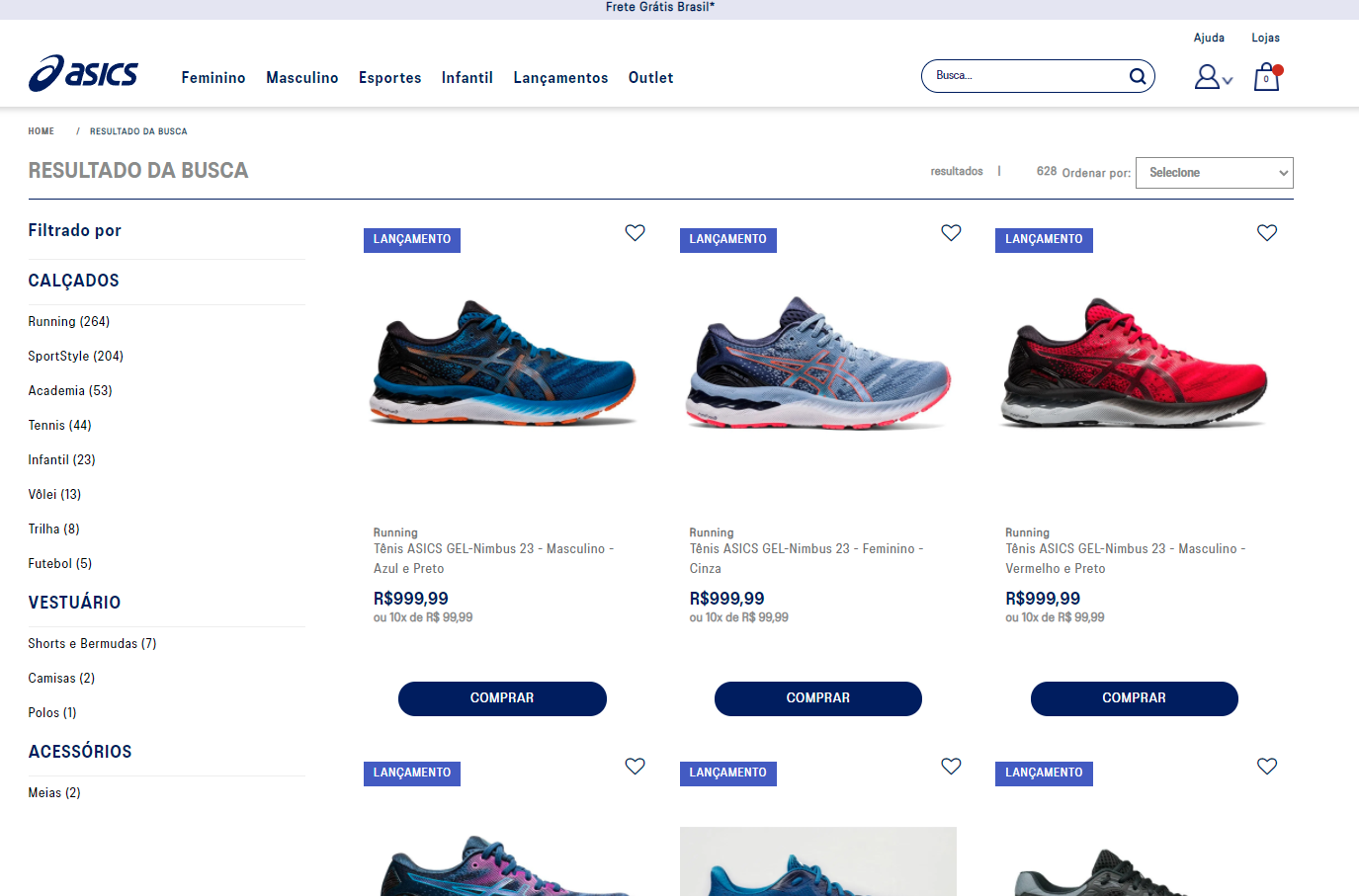
Task: Open the user account icon
Action: [x=1207, y=77]
